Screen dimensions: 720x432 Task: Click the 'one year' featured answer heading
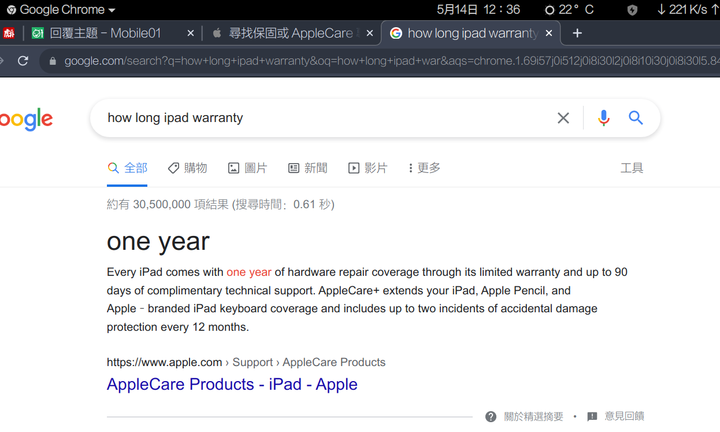(158, 241)
